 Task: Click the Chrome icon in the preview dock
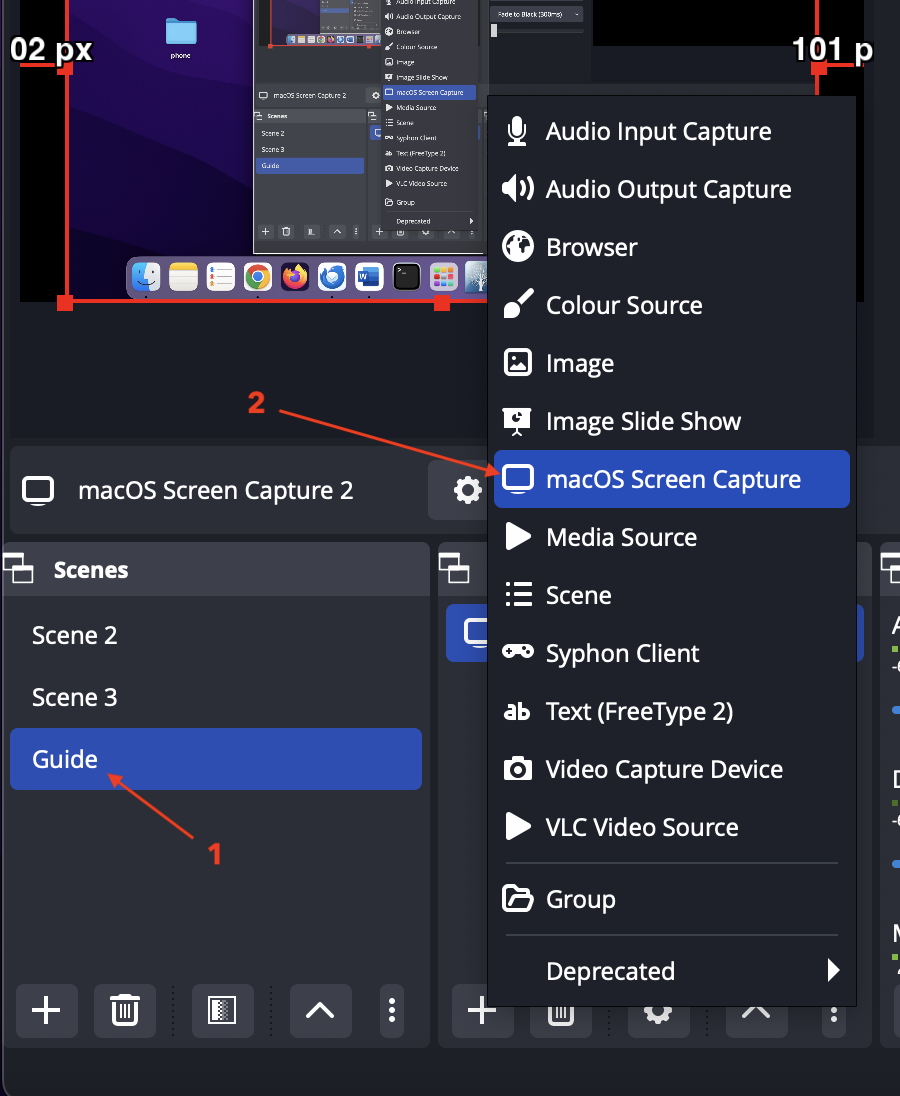pyautogui.click(x=257, y=277)
